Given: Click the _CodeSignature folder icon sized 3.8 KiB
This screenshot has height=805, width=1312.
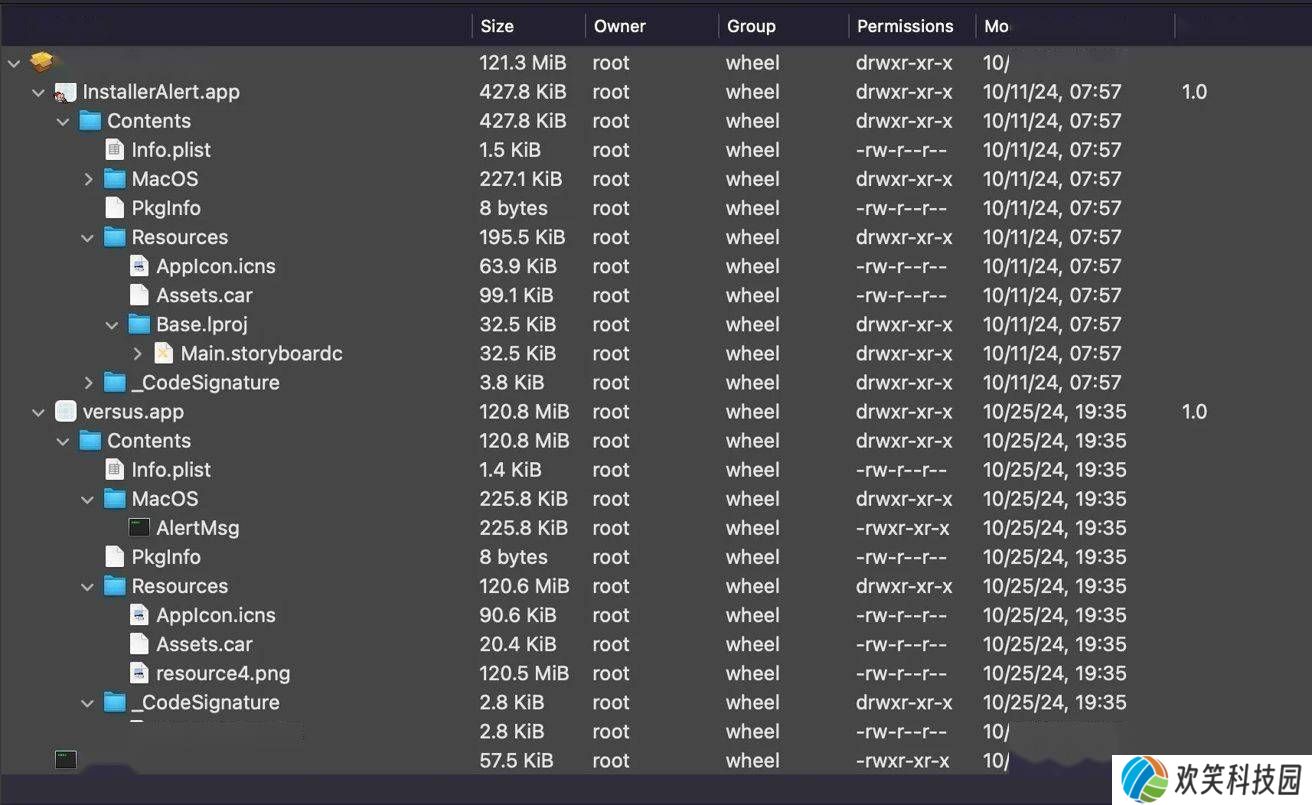Looking at the screenshot, I should tap(115, 382).
